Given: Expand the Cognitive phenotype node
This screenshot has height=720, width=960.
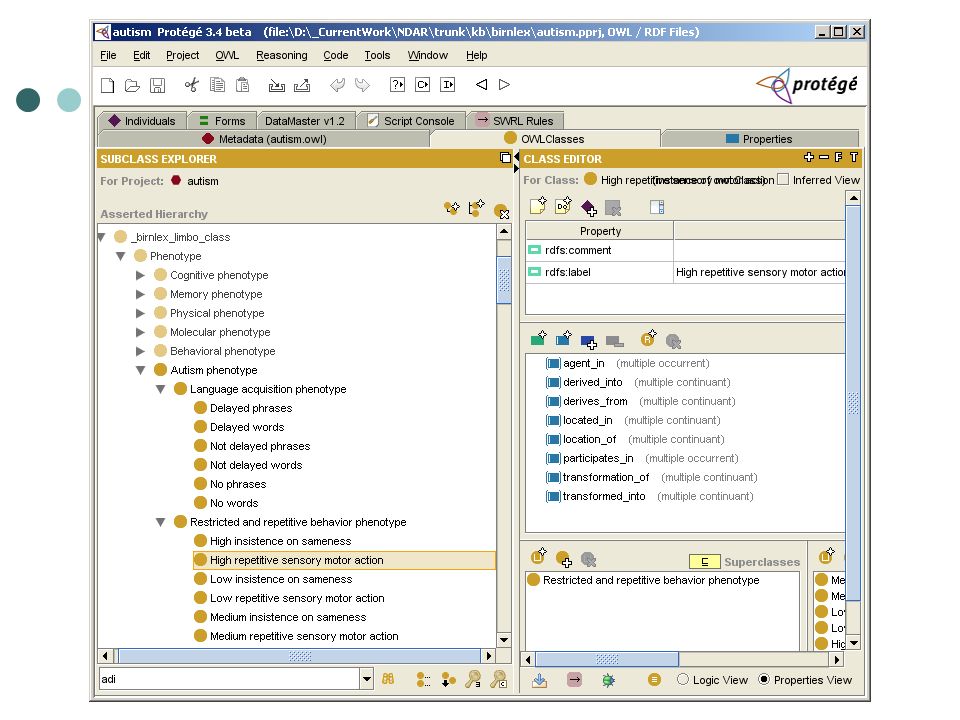Looking at the screenshot, I should [x=140, y=276].
